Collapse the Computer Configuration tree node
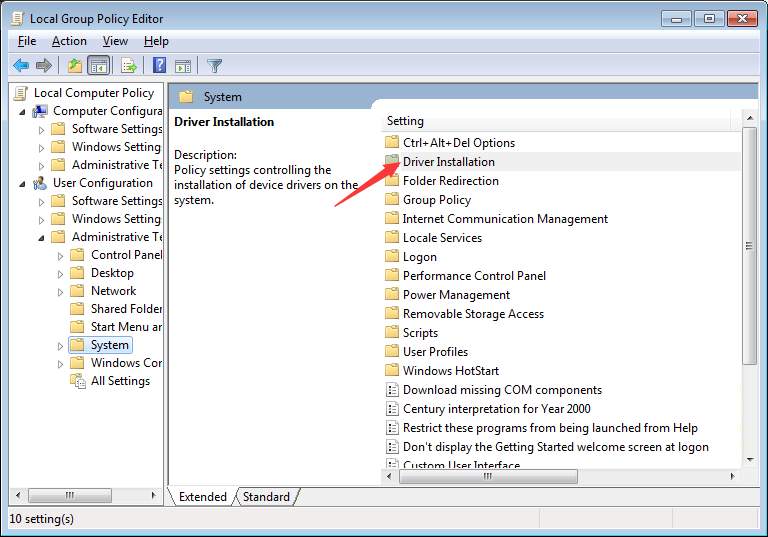Viewport: 768px width, 537px height. [22, 112]
